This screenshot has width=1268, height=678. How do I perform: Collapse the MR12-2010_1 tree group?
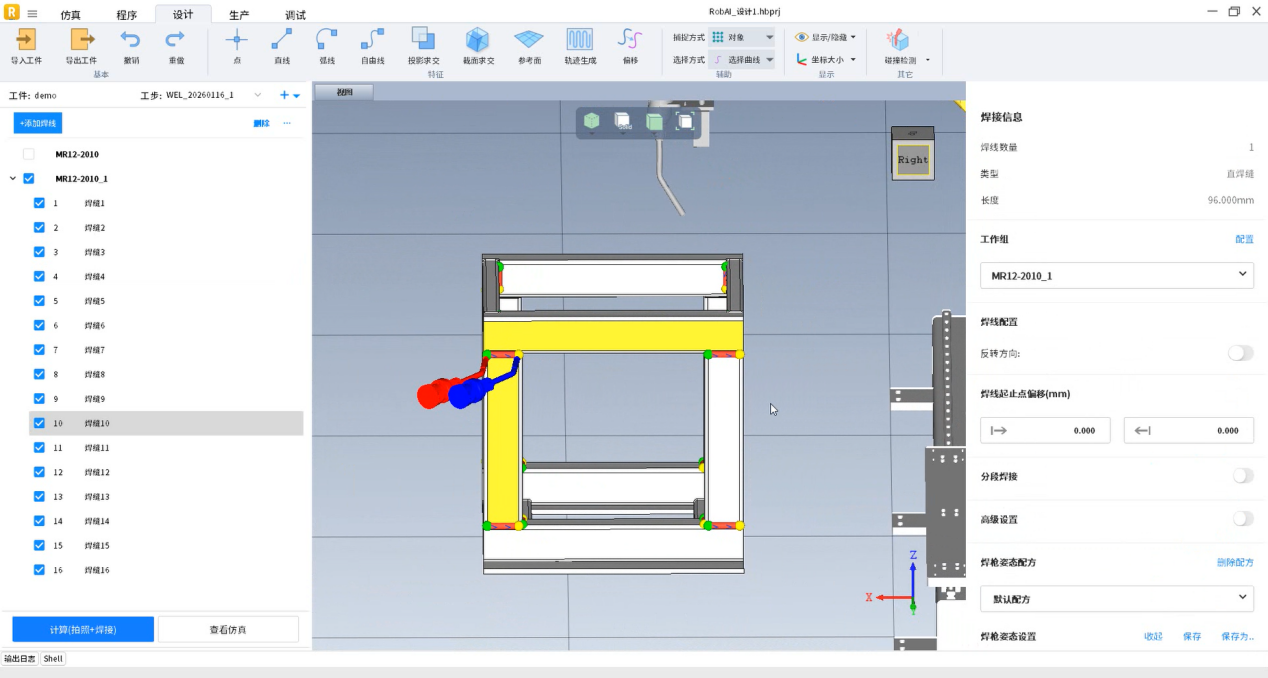(x=12, y=179)
